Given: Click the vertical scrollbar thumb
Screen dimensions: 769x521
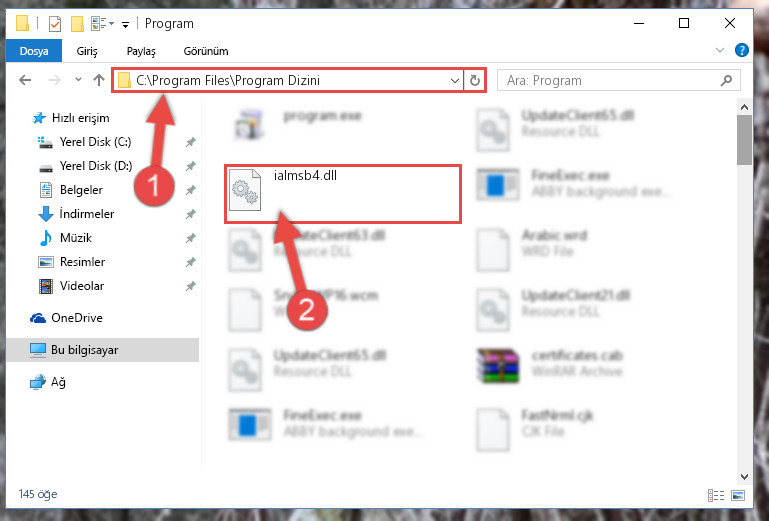Looking at the screenshot, I should pyautogui.click(x=744, y=140).
